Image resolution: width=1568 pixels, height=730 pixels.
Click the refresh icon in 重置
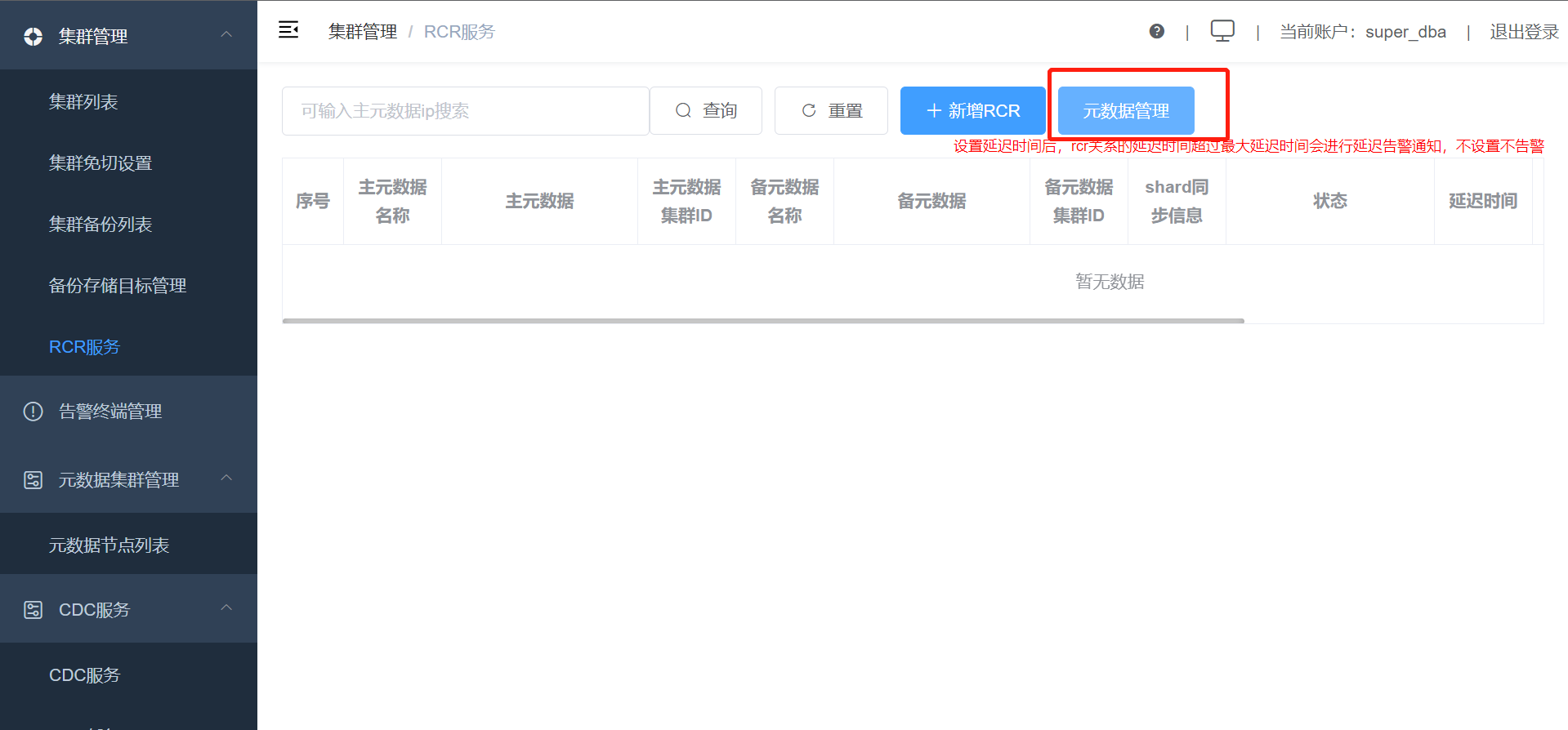coord(809,110)
